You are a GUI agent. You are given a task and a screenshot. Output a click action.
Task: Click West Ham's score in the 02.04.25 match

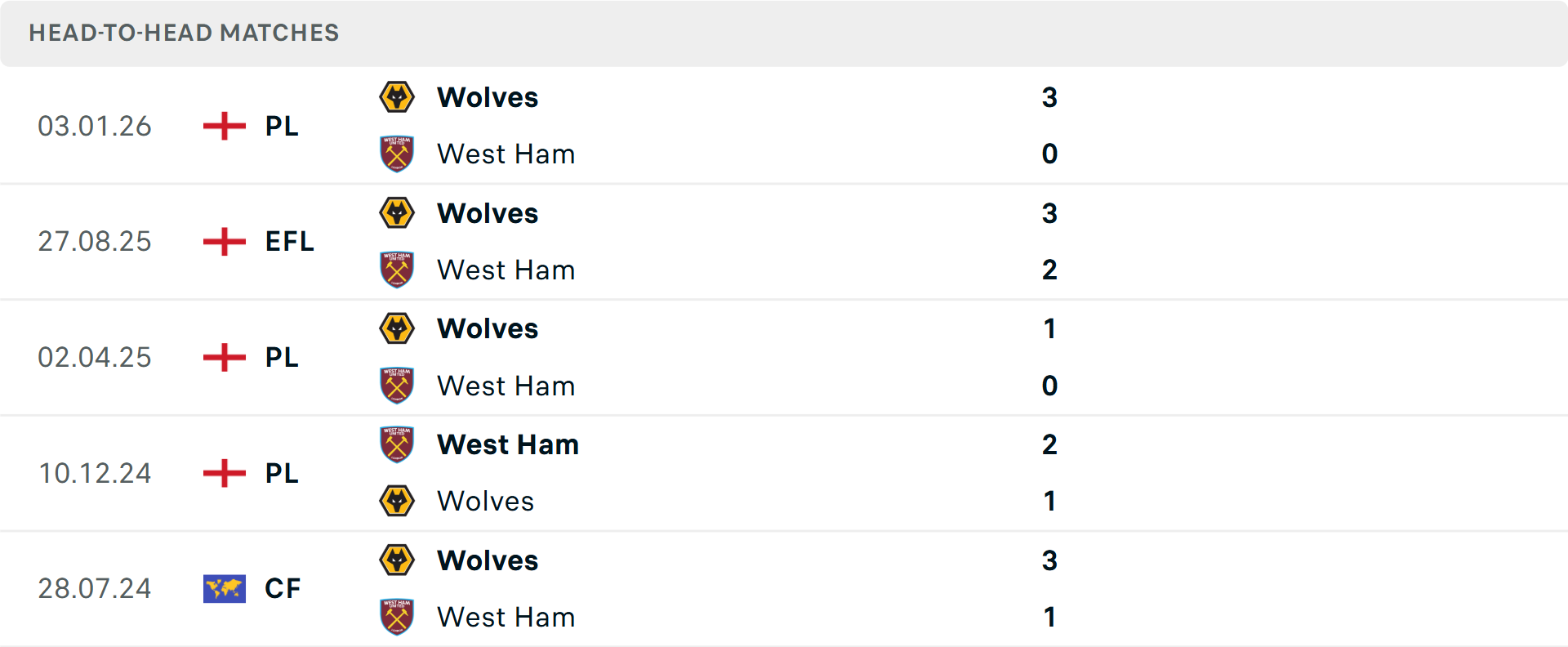(1049, 386)
